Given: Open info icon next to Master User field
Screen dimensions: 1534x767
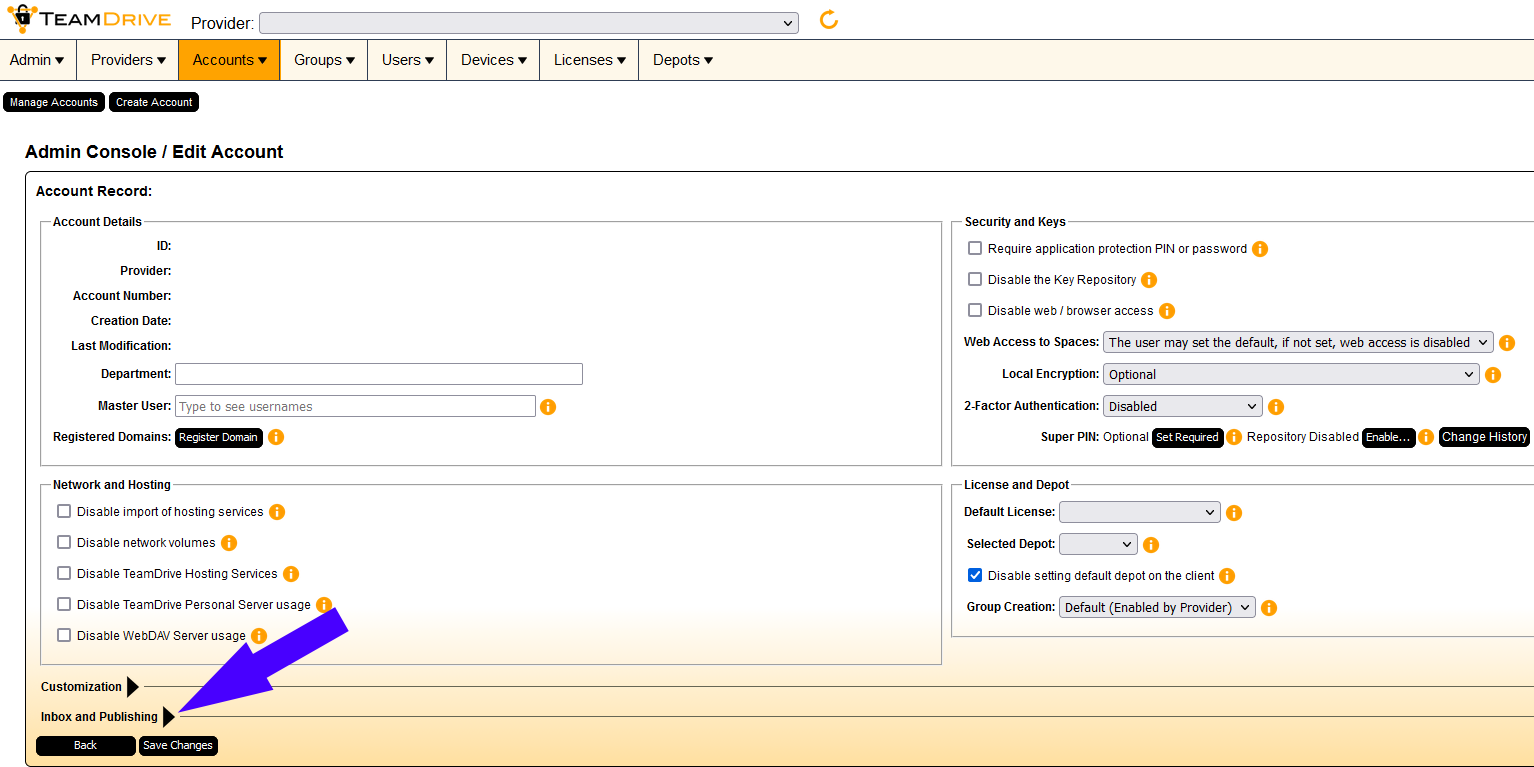Looking at the screenshot, I should [x=548, y=407].
